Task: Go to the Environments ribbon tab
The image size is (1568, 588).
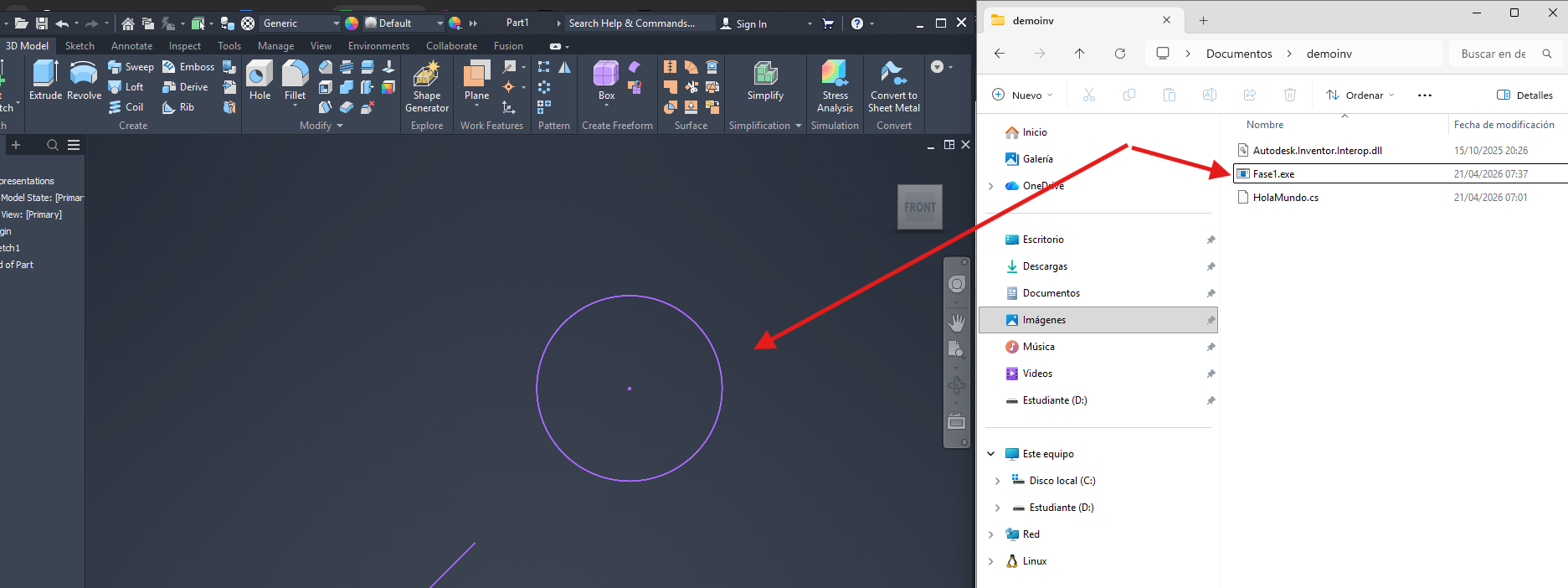Action: tap(378, 46)
